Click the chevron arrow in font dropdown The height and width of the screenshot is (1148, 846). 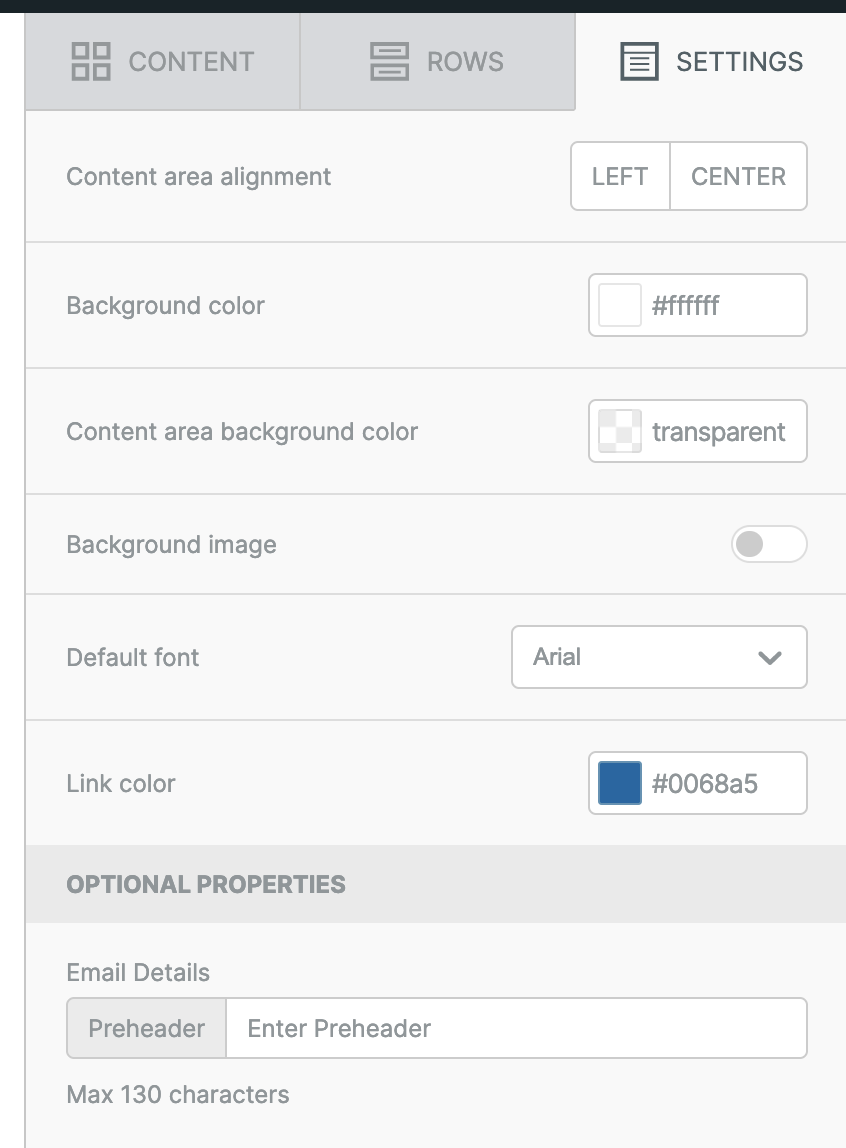click(770, 657)
